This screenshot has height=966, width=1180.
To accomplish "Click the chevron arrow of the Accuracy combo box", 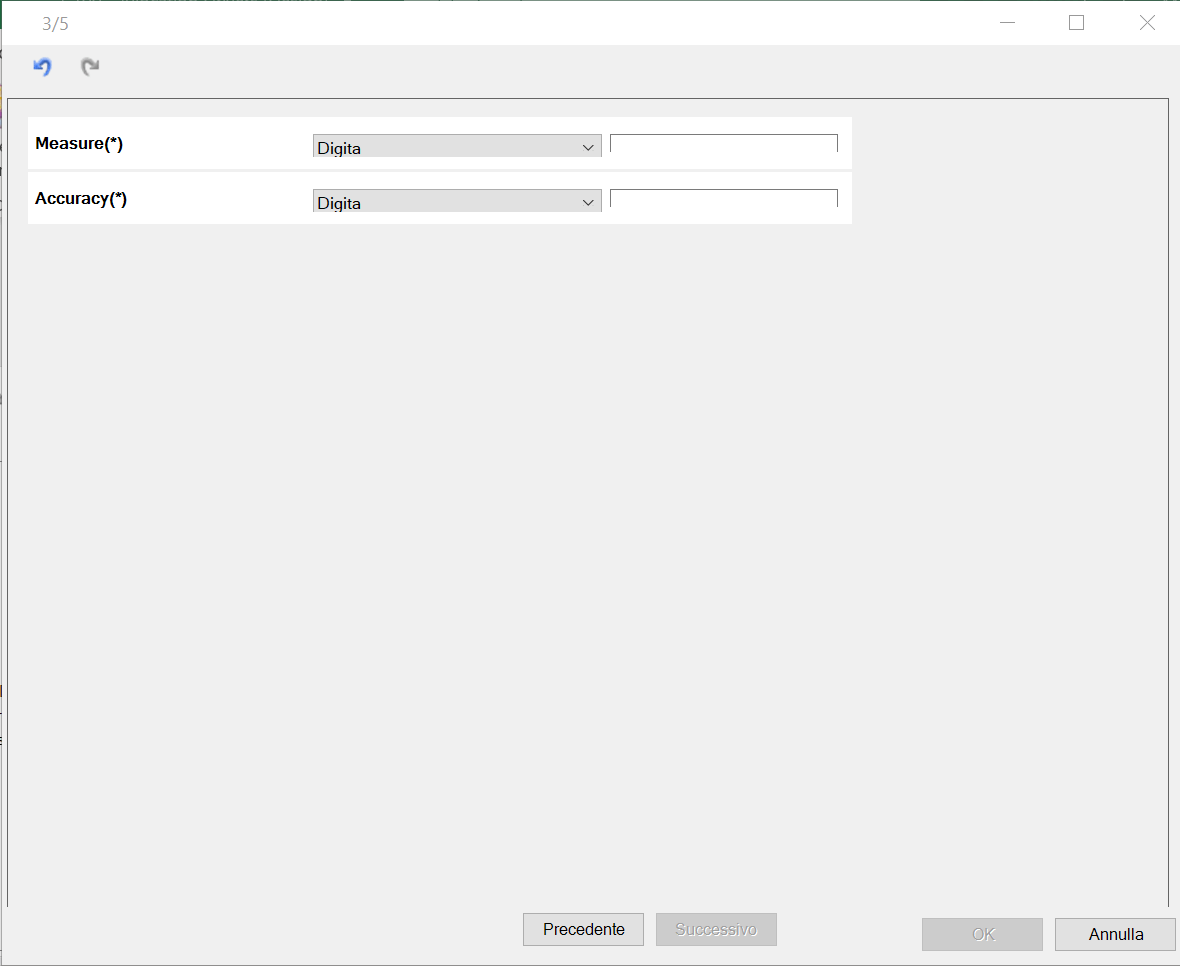I will coord(588,202).
